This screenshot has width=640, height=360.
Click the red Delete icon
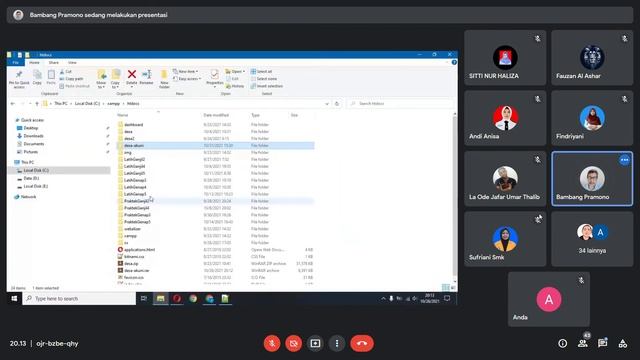pyautogui.click(x=131, y=78)
